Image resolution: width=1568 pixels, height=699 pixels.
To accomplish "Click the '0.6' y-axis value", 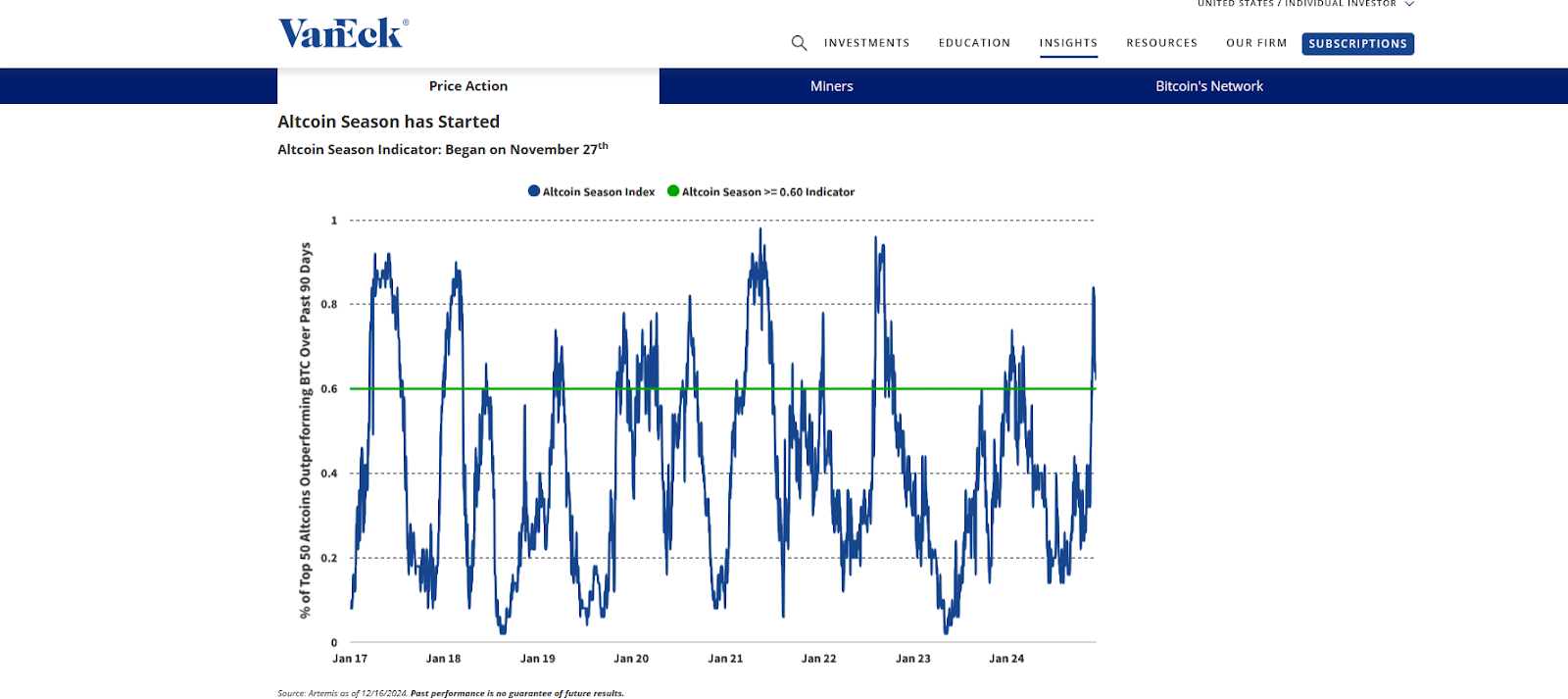I will (x=329, y=389).
